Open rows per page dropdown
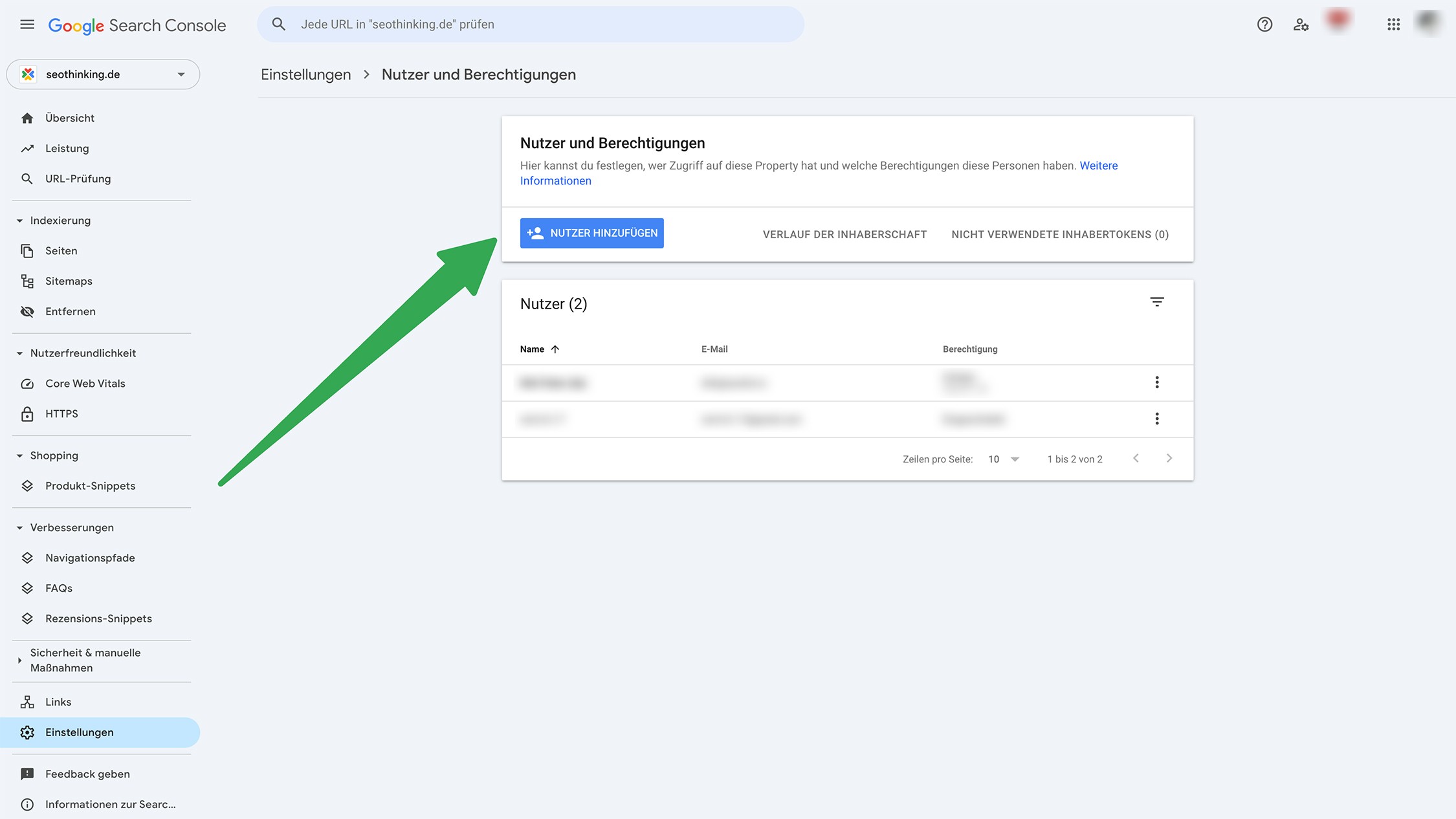The image size is (1456, 819). tap(1003, 459)
